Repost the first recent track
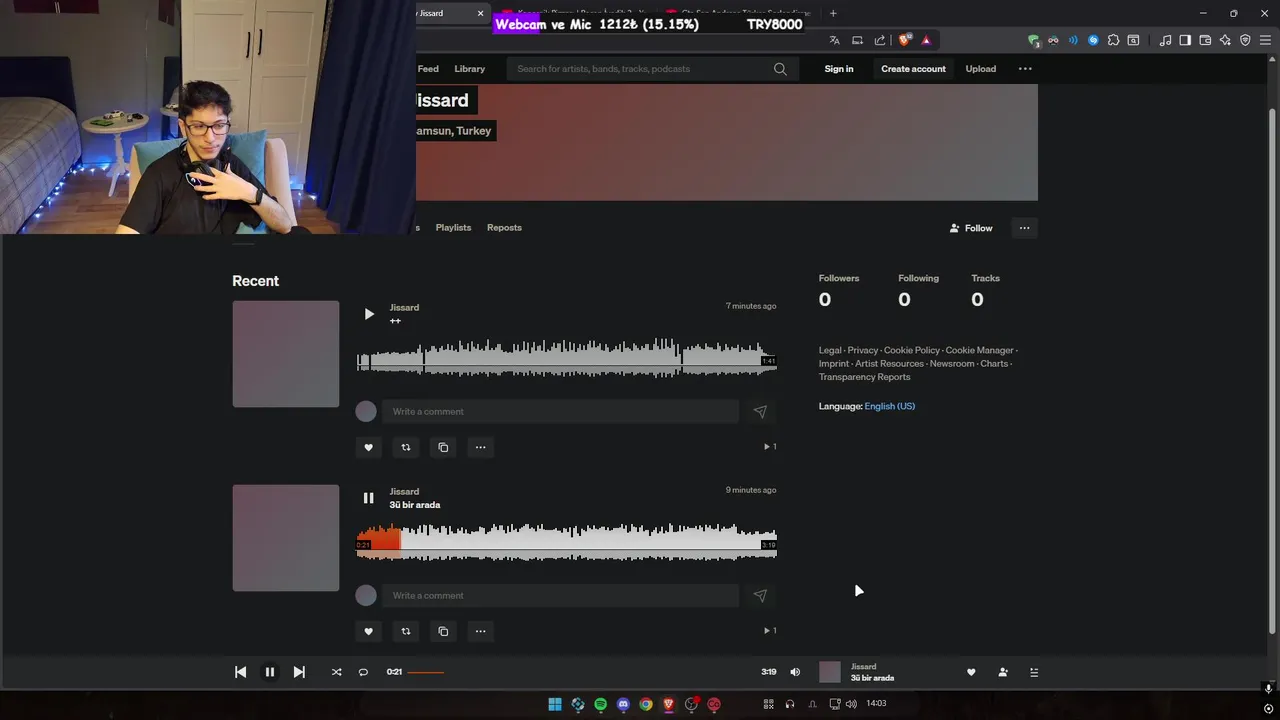Screen dimensions: 1280x720 click(406, 447)
